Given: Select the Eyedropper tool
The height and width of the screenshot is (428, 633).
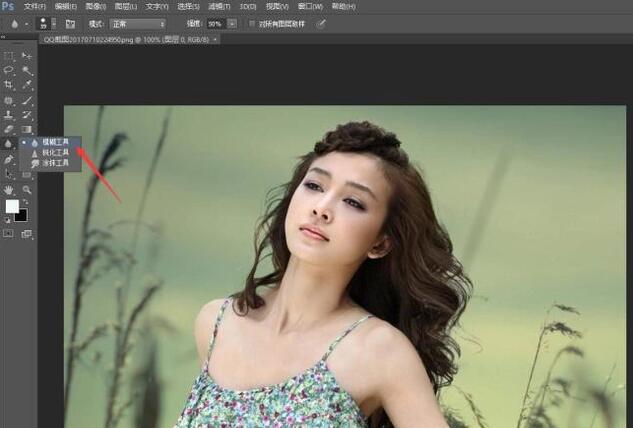Looking at the screenshot, I should tap(27, 85).
